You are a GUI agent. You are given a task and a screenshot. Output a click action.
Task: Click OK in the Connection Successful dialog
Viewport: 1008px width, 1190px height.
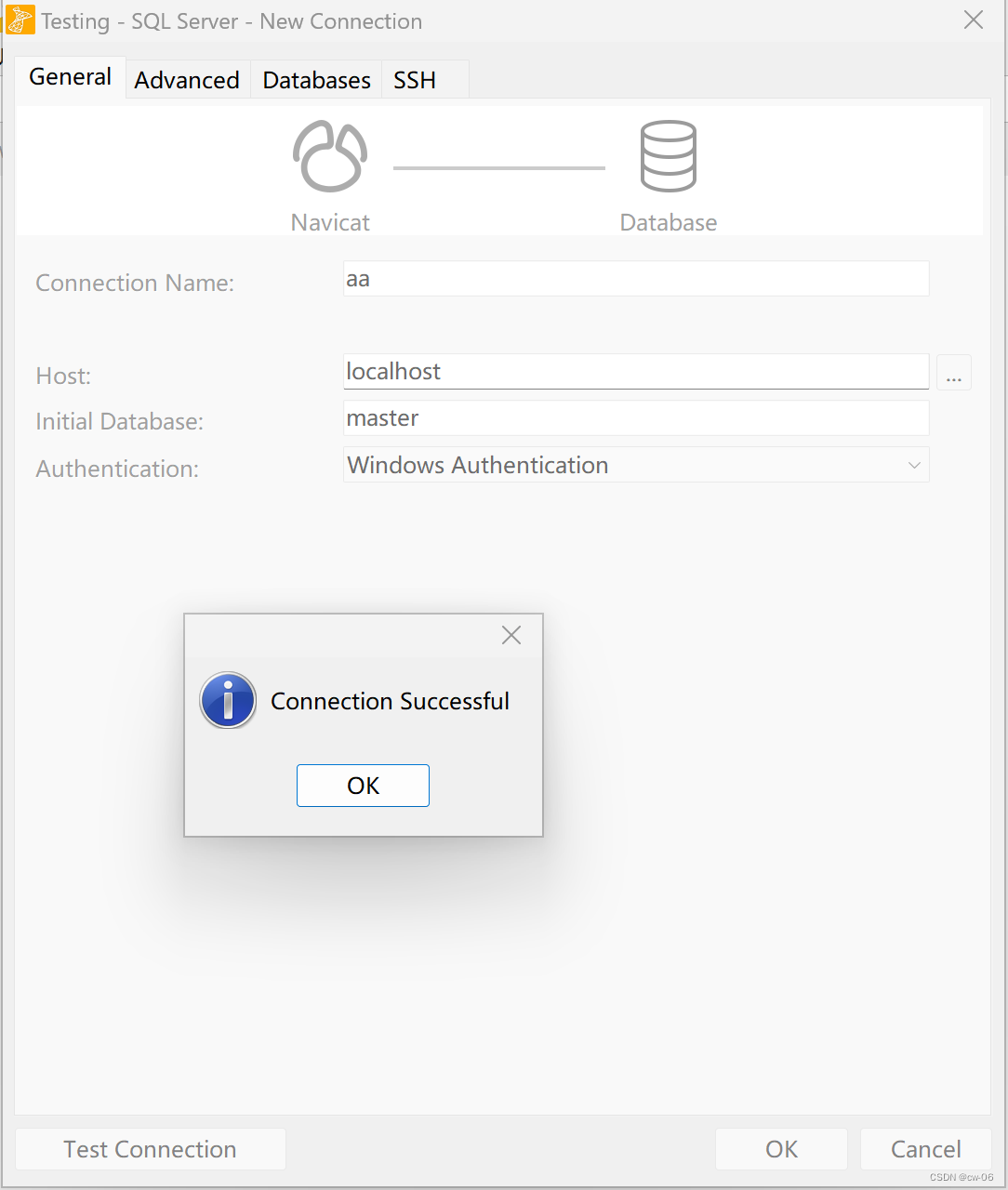pos(363,786)
